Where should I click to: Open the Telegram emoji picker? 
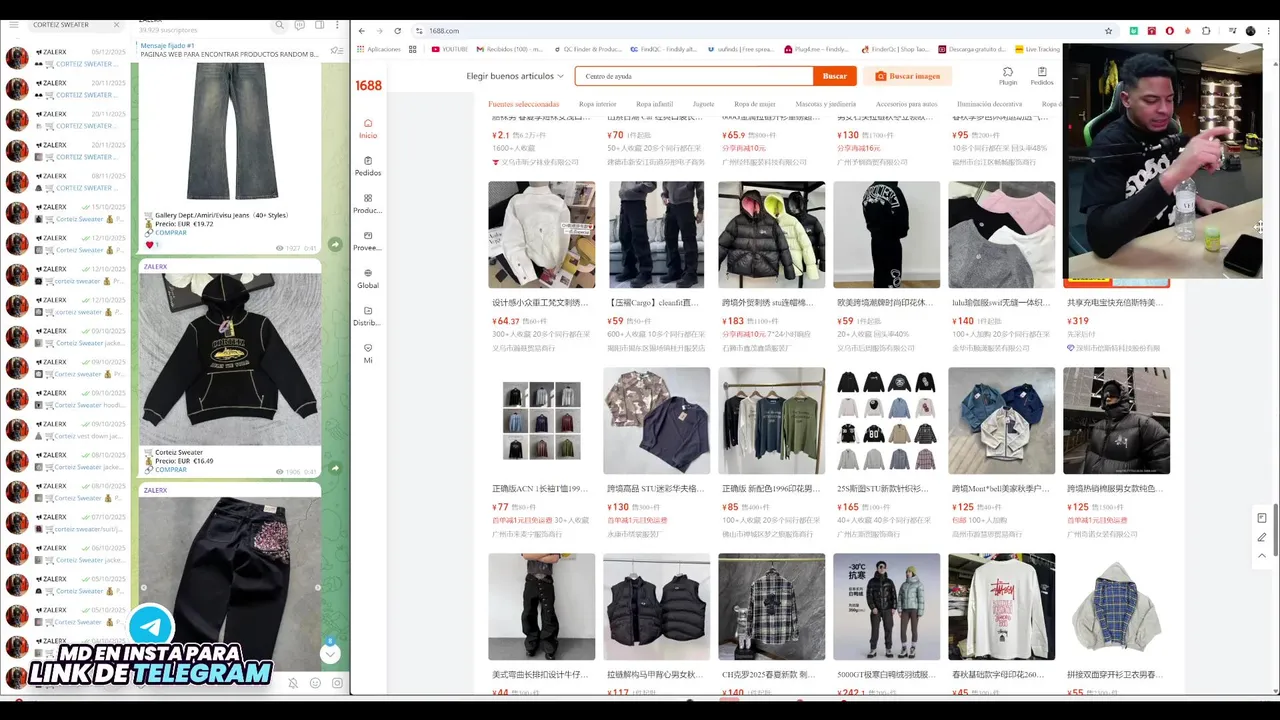coord(315,684)
